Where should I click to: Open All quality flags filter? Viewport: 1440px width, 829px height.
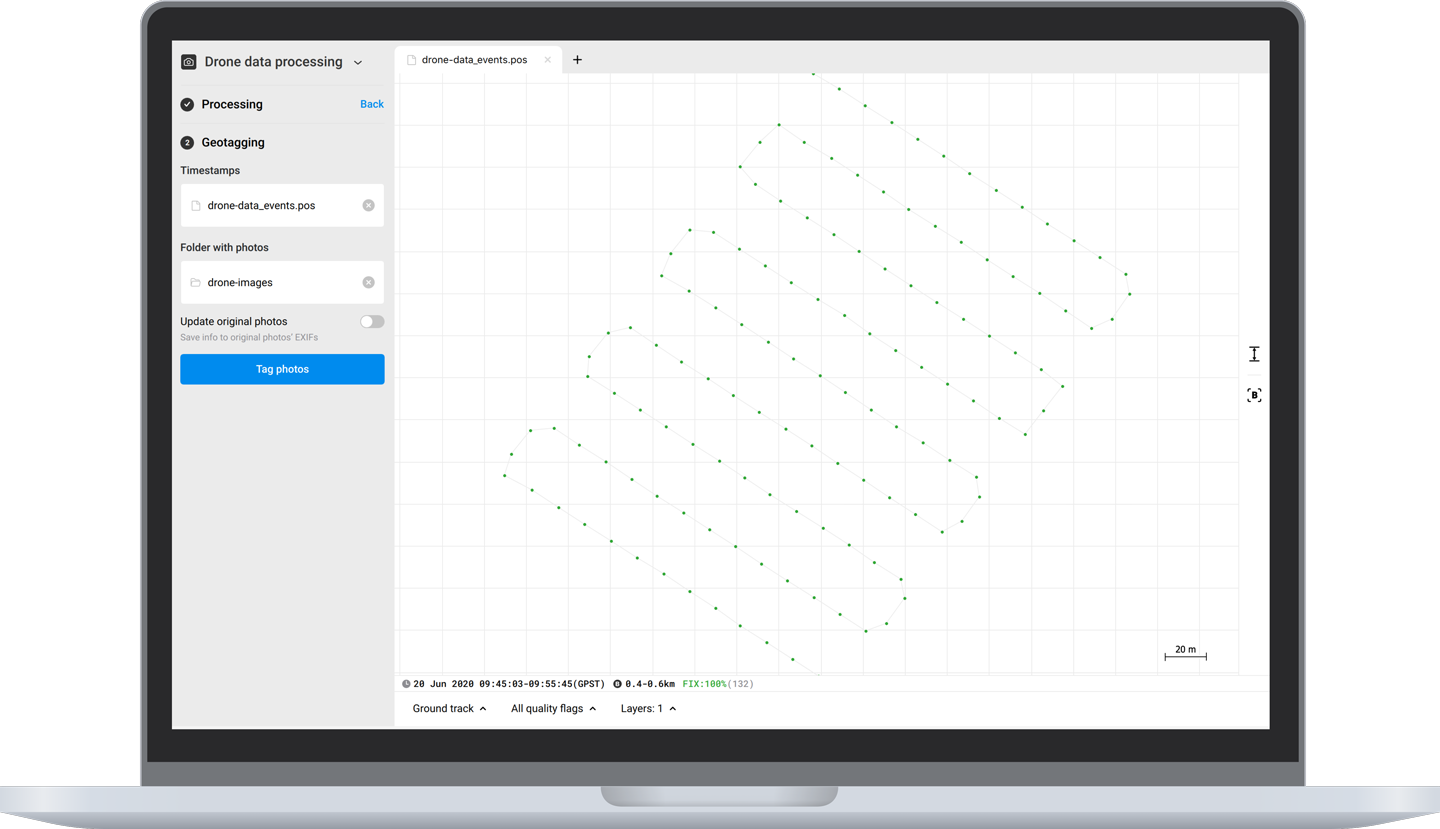pos(553,708)
